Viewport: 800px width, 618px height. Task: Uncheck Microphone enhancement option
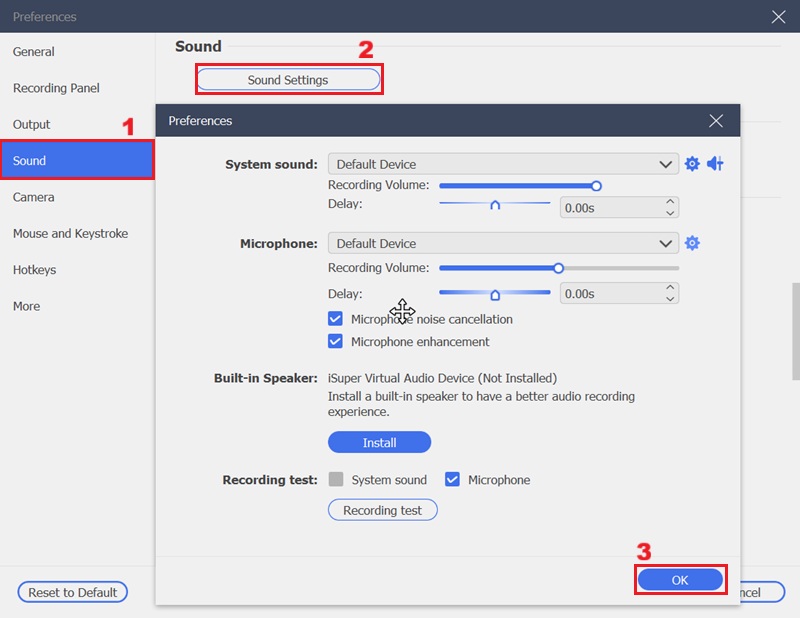tap(336, 341)
